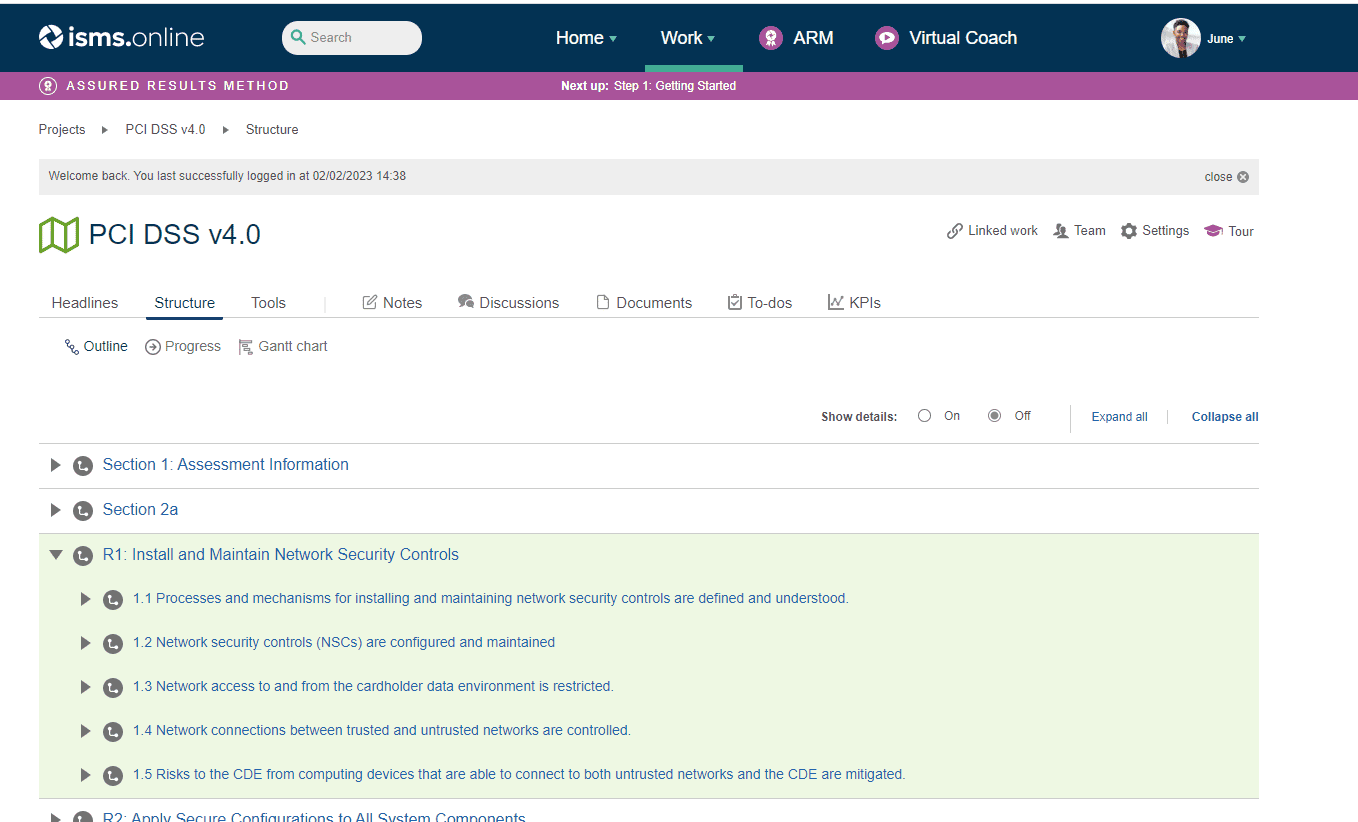The height and width of the screenshot is (822, 1358).
Task: Switch to the Headlines tab
Action: 85,303
